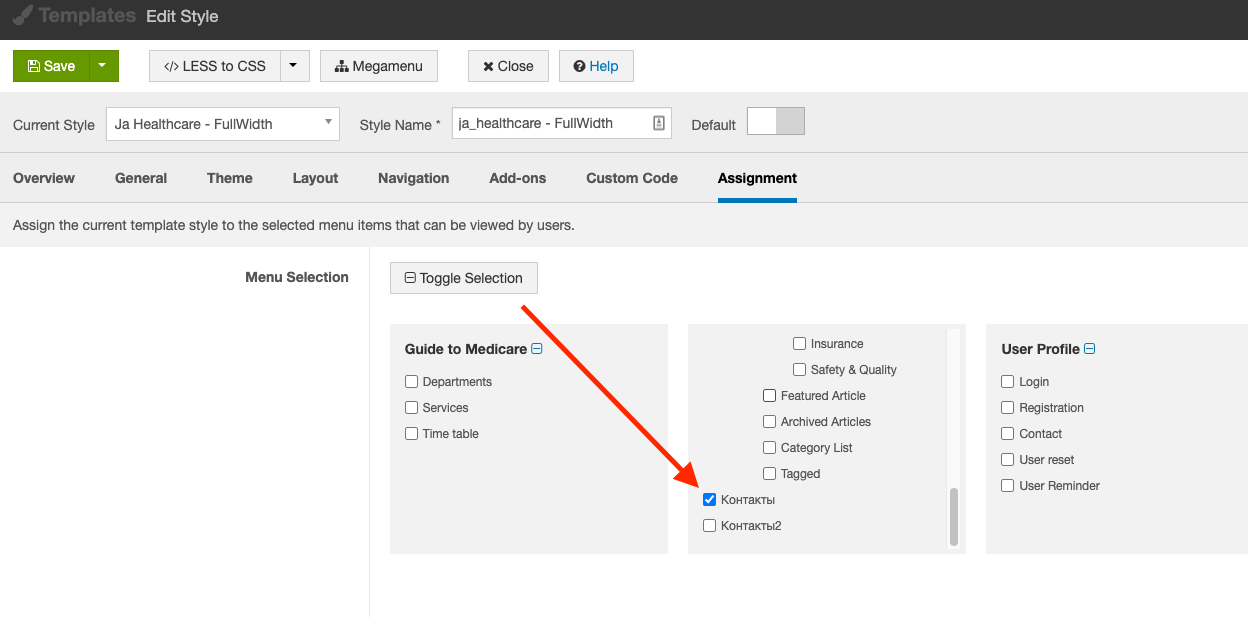Viewport: 1248px width, 617px height.
Task: Expand the LESS to CSS dropdown arrow
Action: point(294,66)
